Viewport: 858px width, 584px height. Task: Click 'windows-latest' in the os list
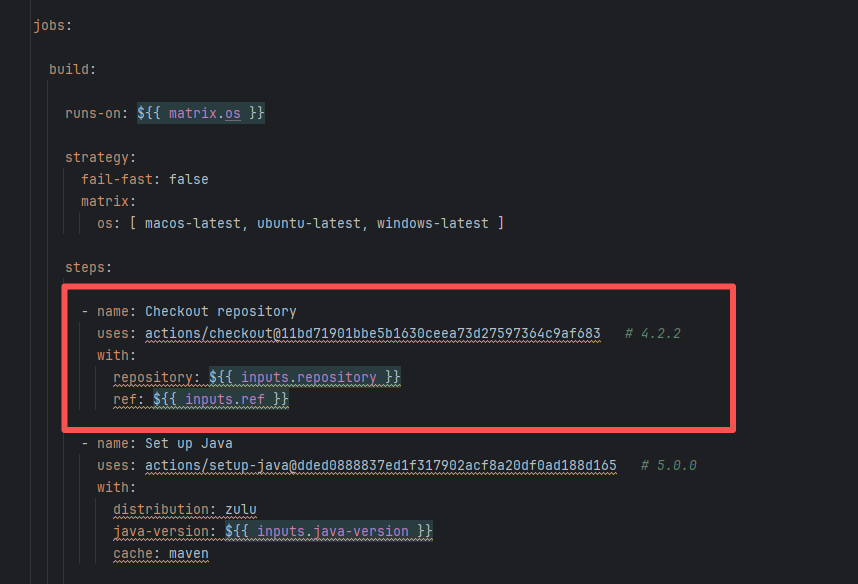coord(432,223)
